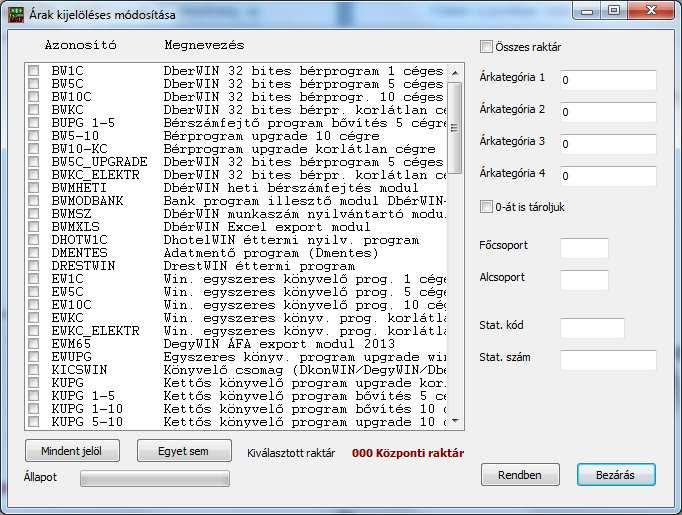Focus the Árkategória 1 field
The image size is (682, 515).
608,80
